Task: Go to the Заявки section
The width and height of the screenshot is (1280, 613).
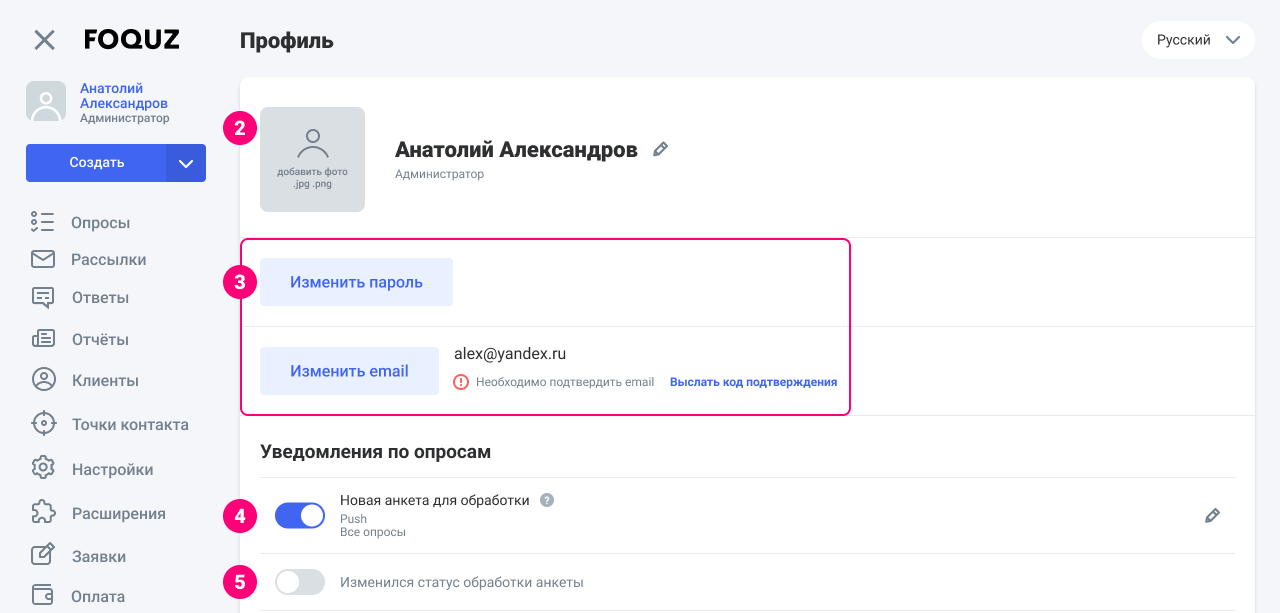Action: [98, 556]
